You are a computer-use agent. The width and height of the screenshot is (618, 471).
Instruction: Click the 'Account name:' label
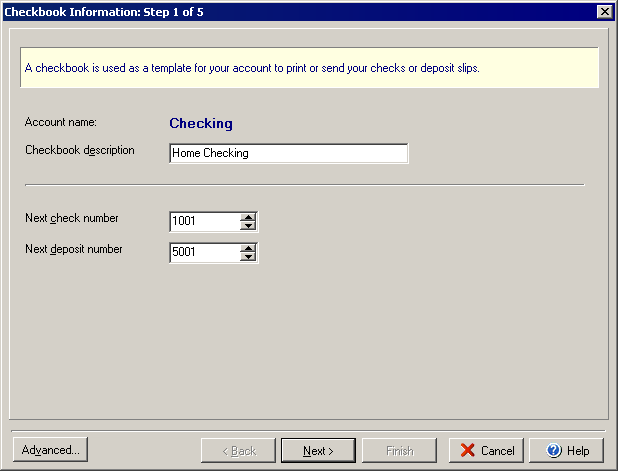point(61,122)
